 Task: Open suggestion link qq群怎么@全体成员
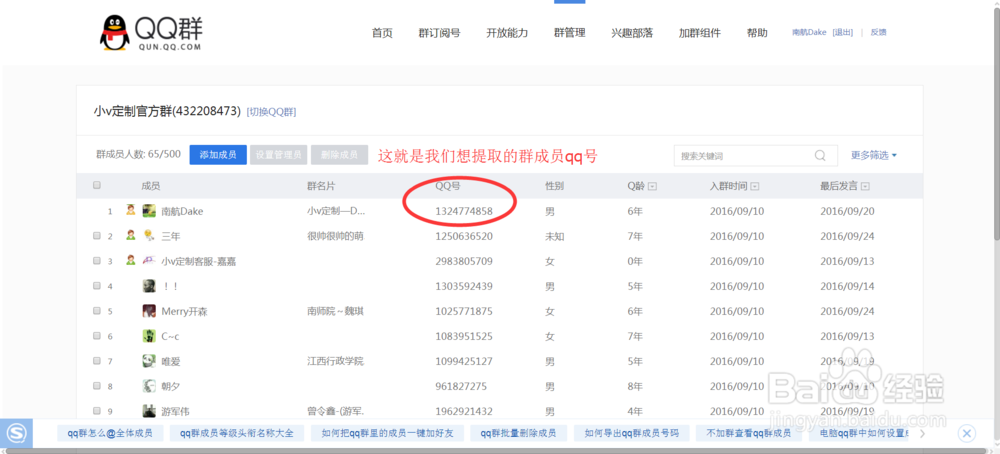click(110, 434)
